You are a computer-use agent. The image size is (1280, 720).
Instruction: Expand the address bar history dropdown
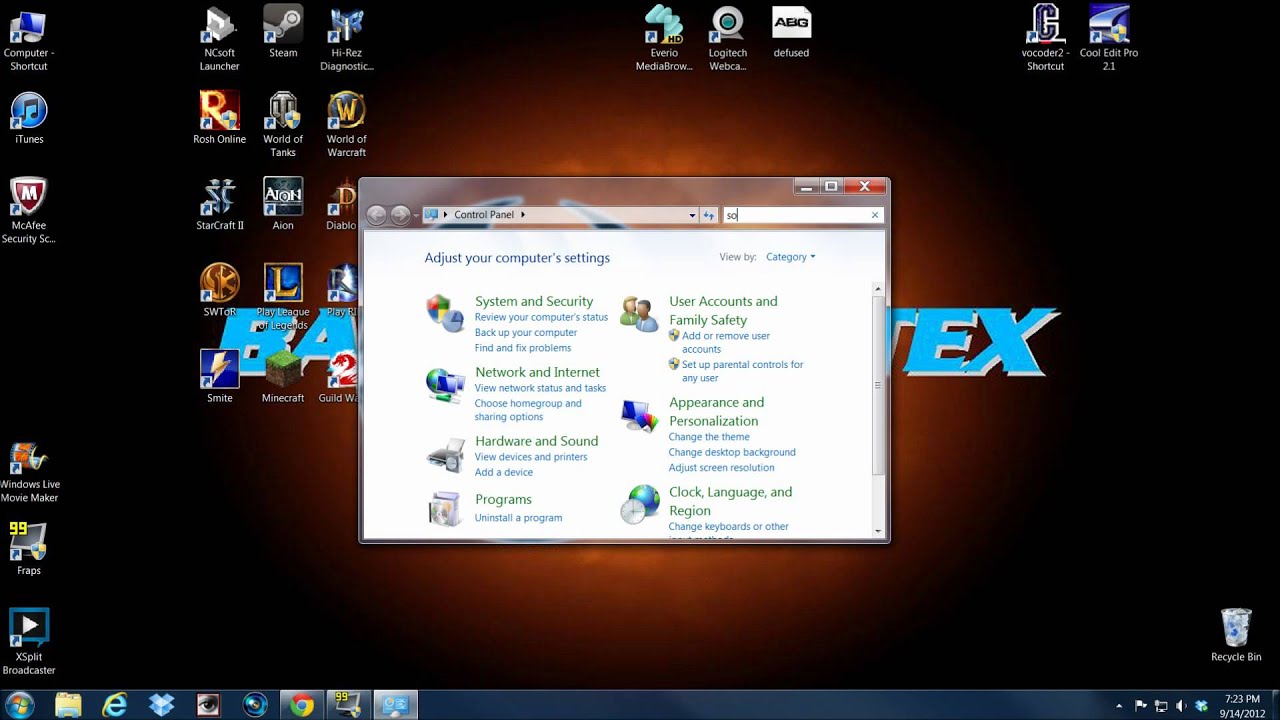pyautogui.click(x=692, y=215)
